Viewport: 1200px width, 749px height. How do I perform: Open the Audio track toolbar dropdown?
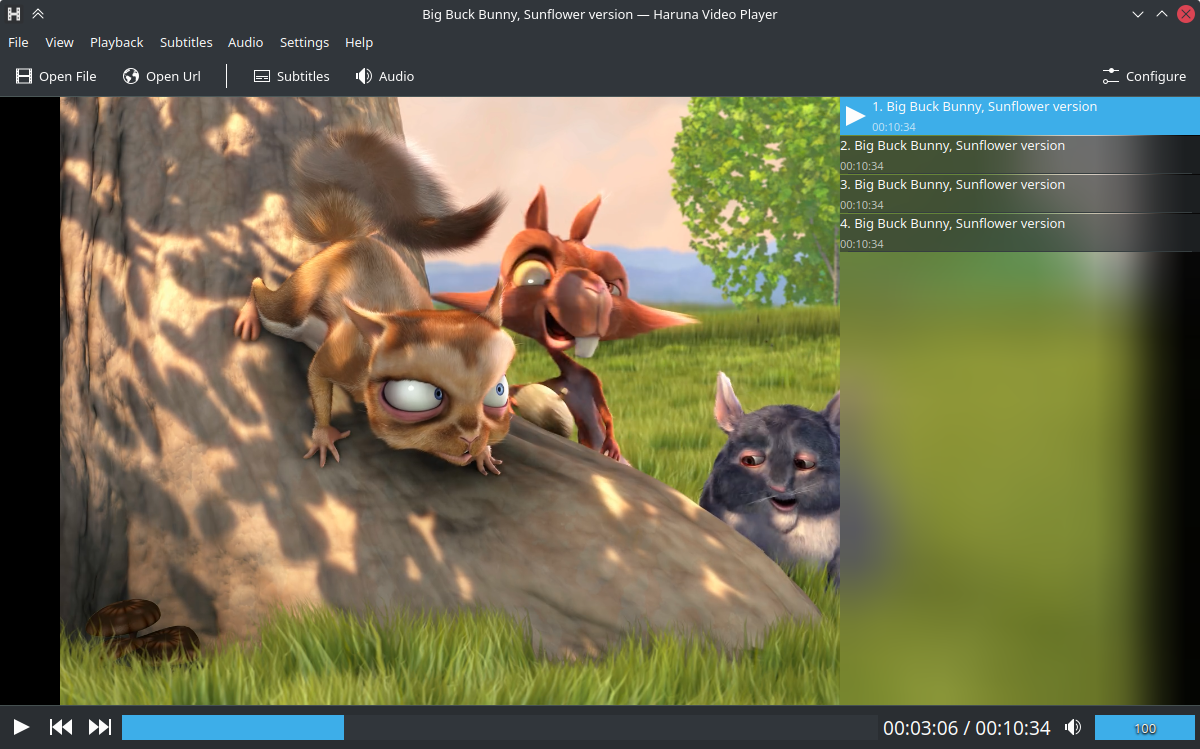point(385,76)
